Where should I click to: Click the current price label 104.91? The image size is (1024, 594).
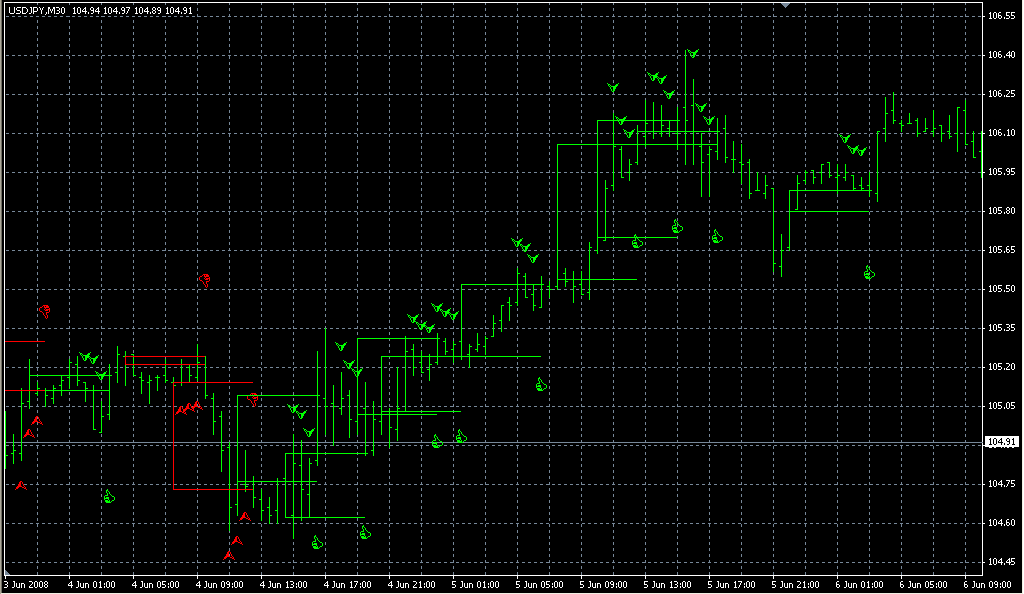coord(1001,442)
